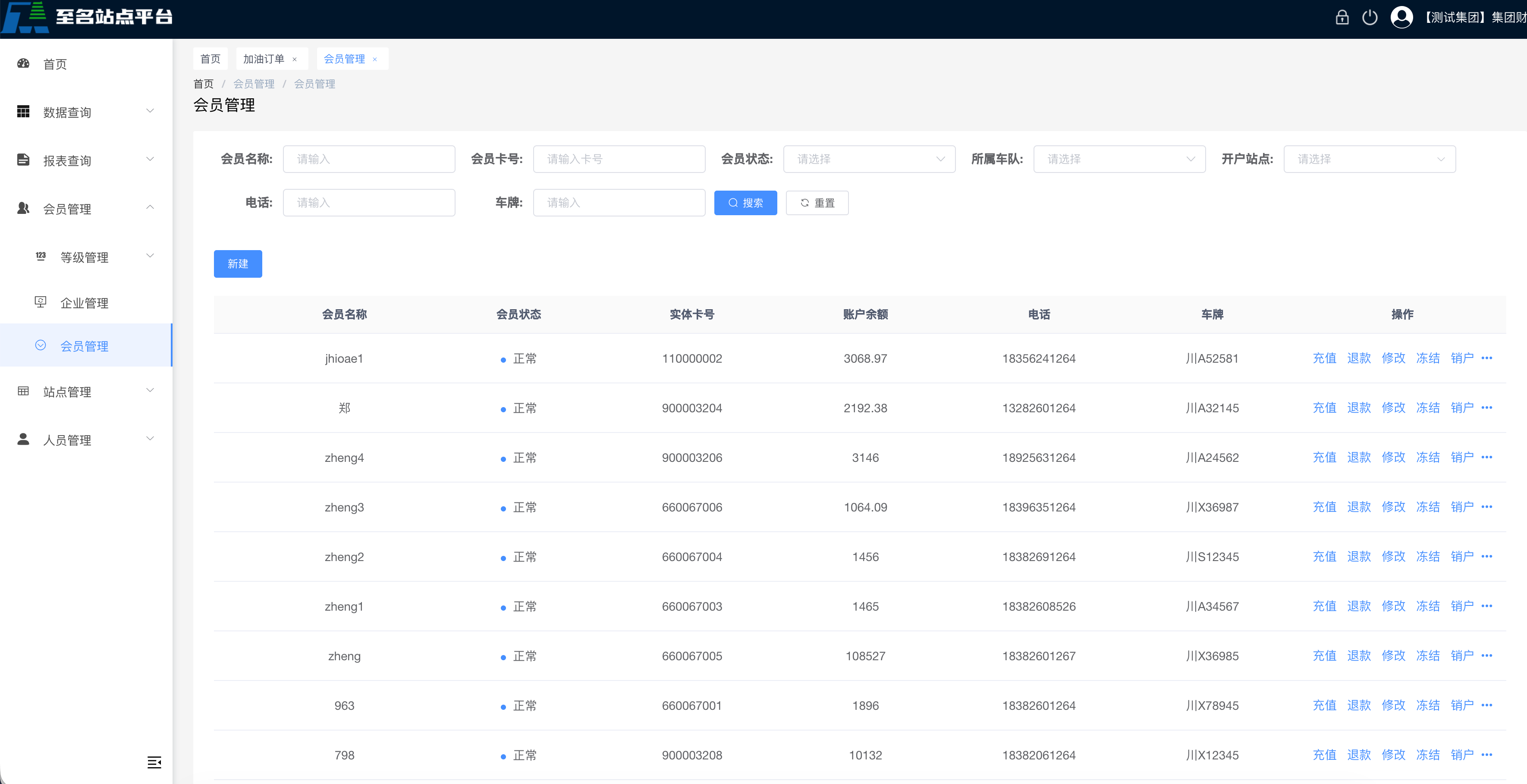Image resolution: width=1527 pixels, height=784 pixels.
Task: Click 充值 for member jhioae1
Action: tap(1324, 358)
